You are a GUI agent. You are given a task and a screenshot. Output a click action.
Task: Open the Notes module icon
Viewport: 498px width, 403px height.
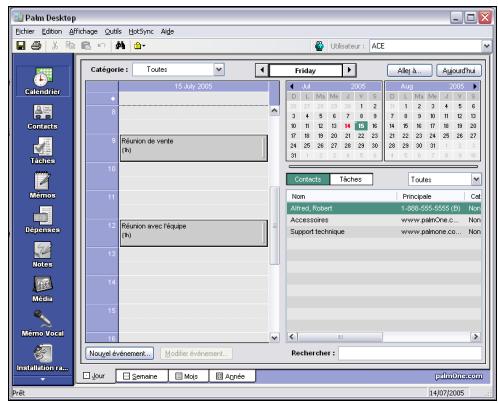43,255
